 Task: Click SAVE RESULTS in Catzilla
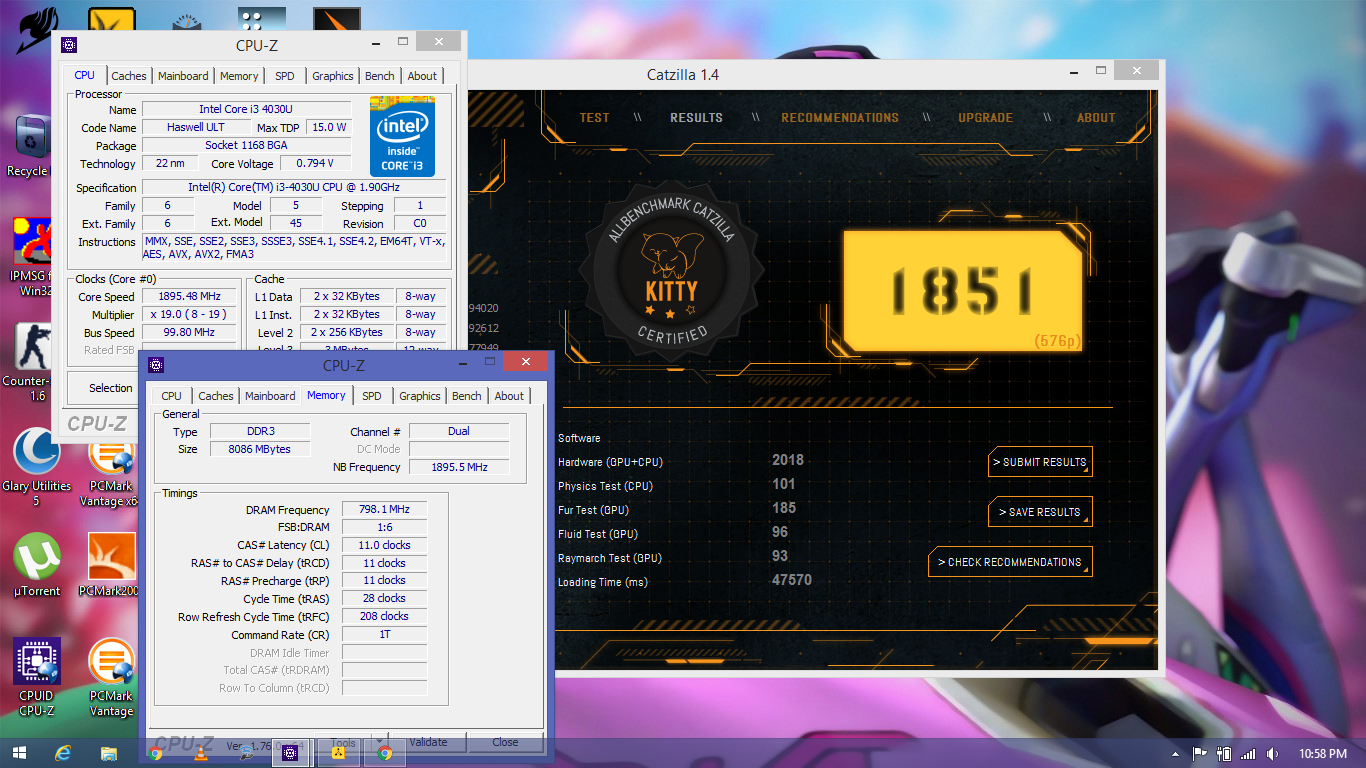coord(1040,512)
